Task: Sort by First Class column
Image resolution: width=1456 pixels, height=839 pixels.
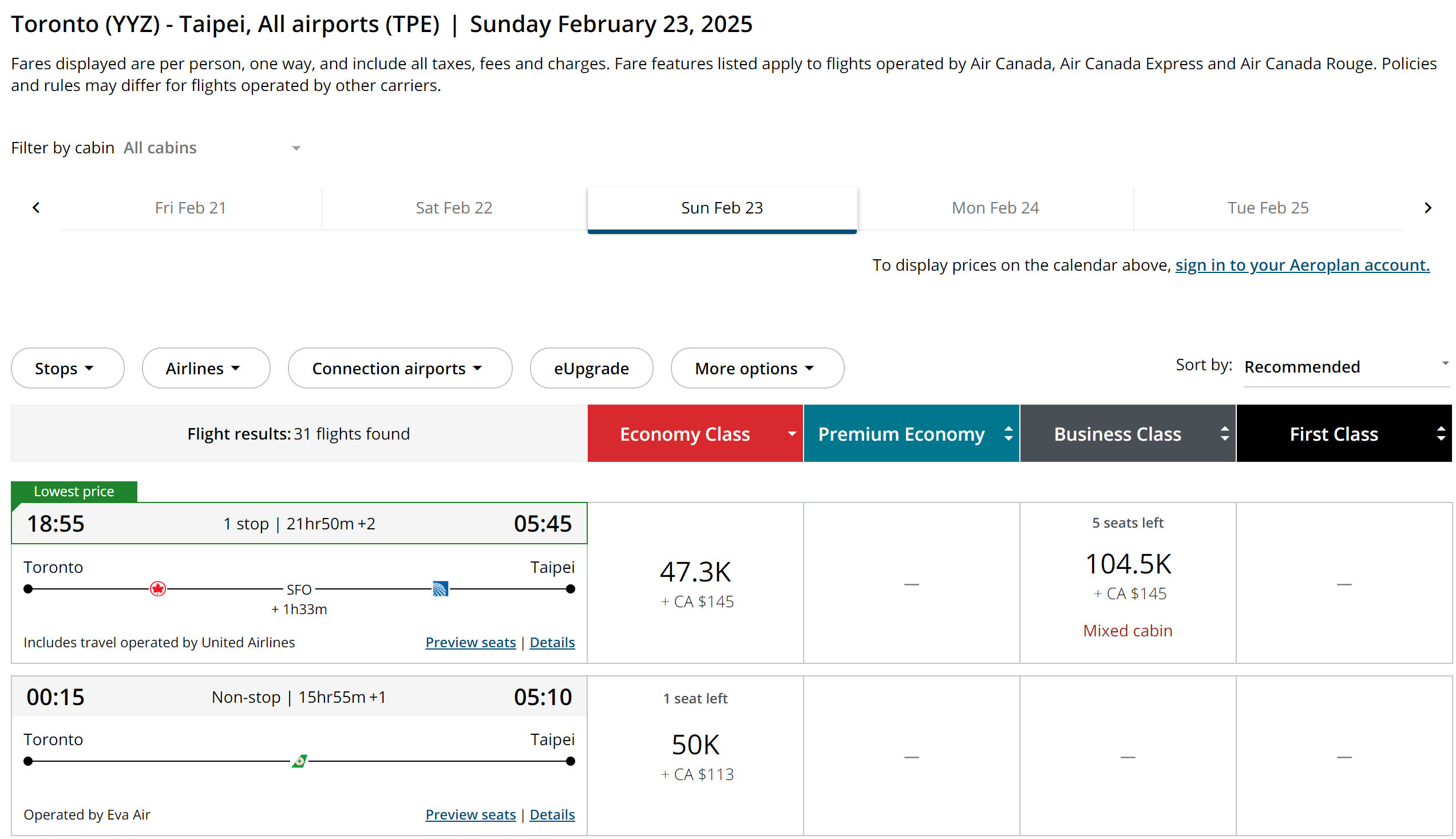Action: [1344, 433]
